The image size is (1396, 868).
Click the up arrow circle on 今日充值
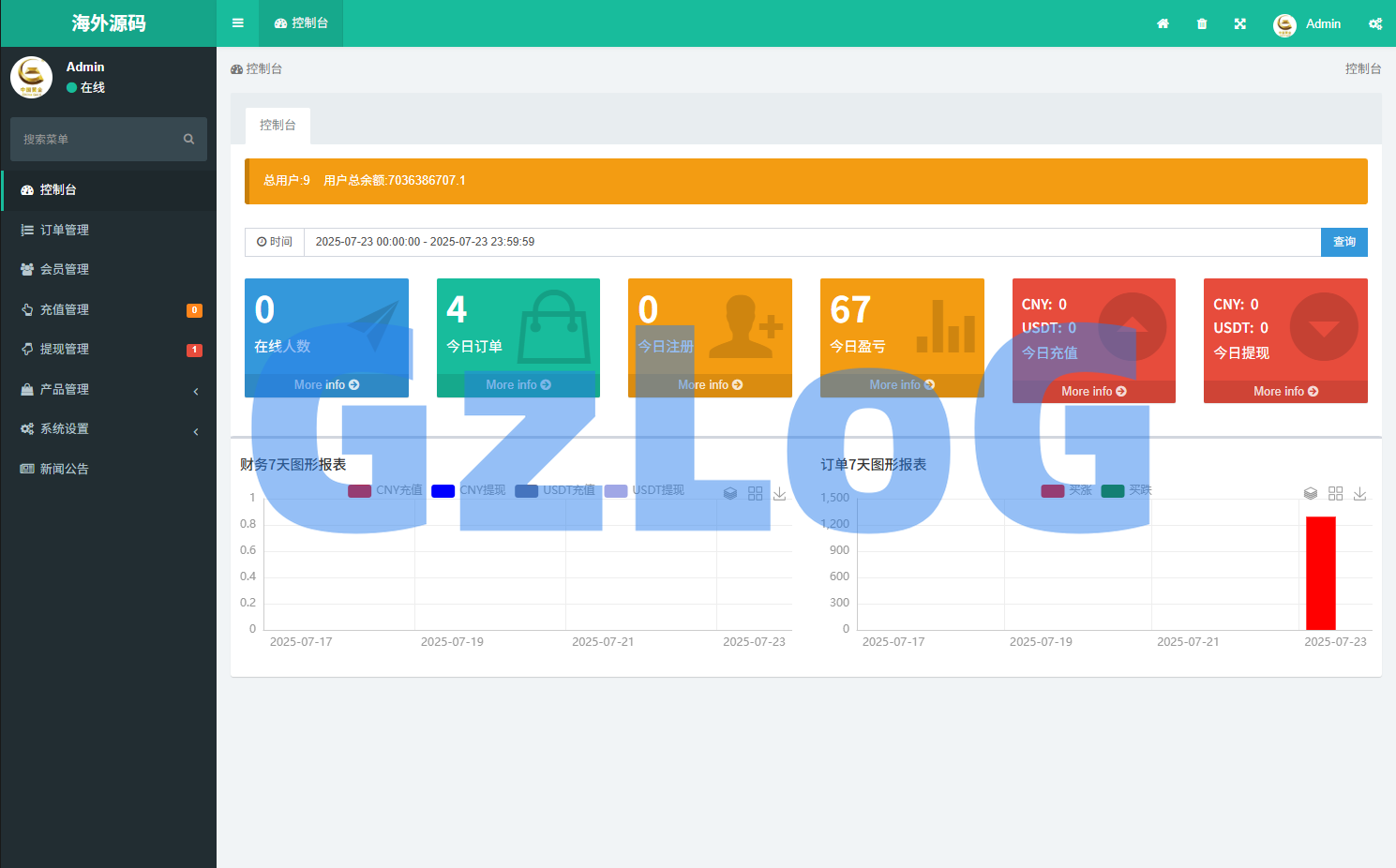coord(1133,327)
